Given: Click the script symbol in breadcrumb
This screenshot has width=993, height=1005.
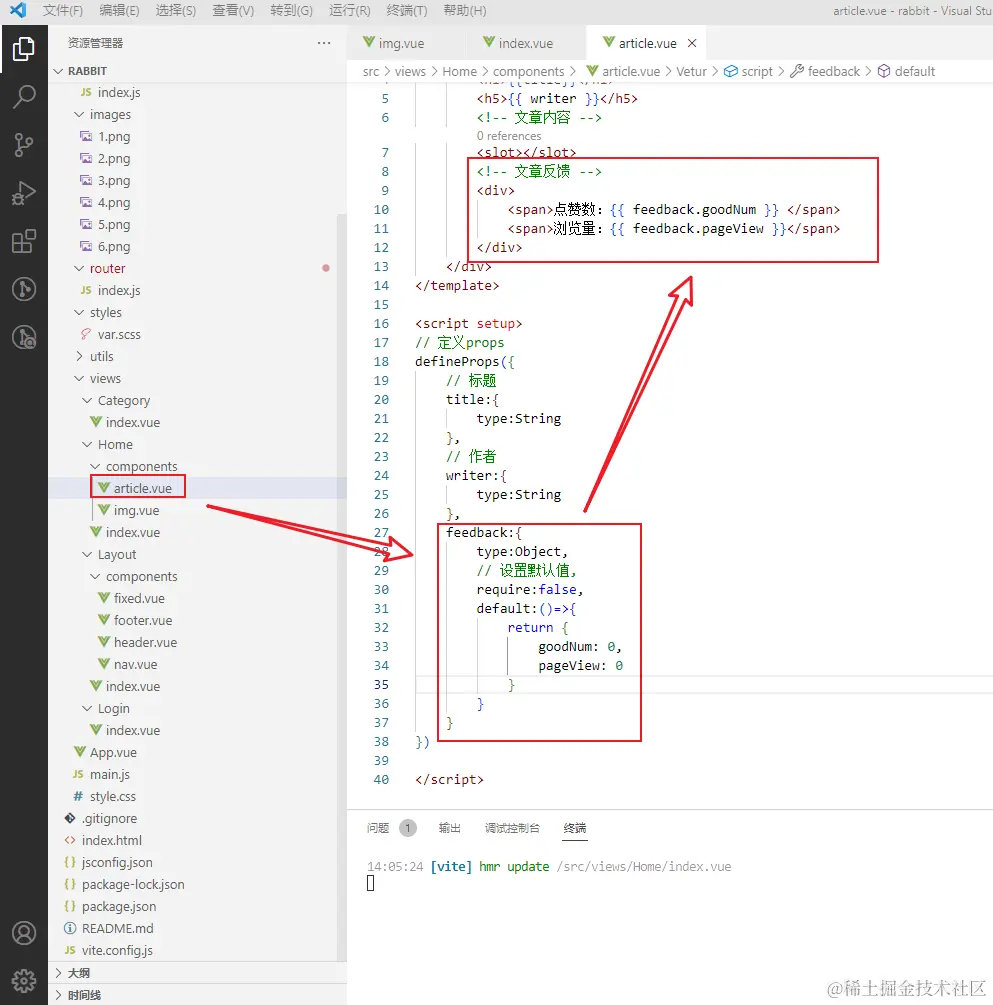Looking at the screenshot, I should coord(748,71).
